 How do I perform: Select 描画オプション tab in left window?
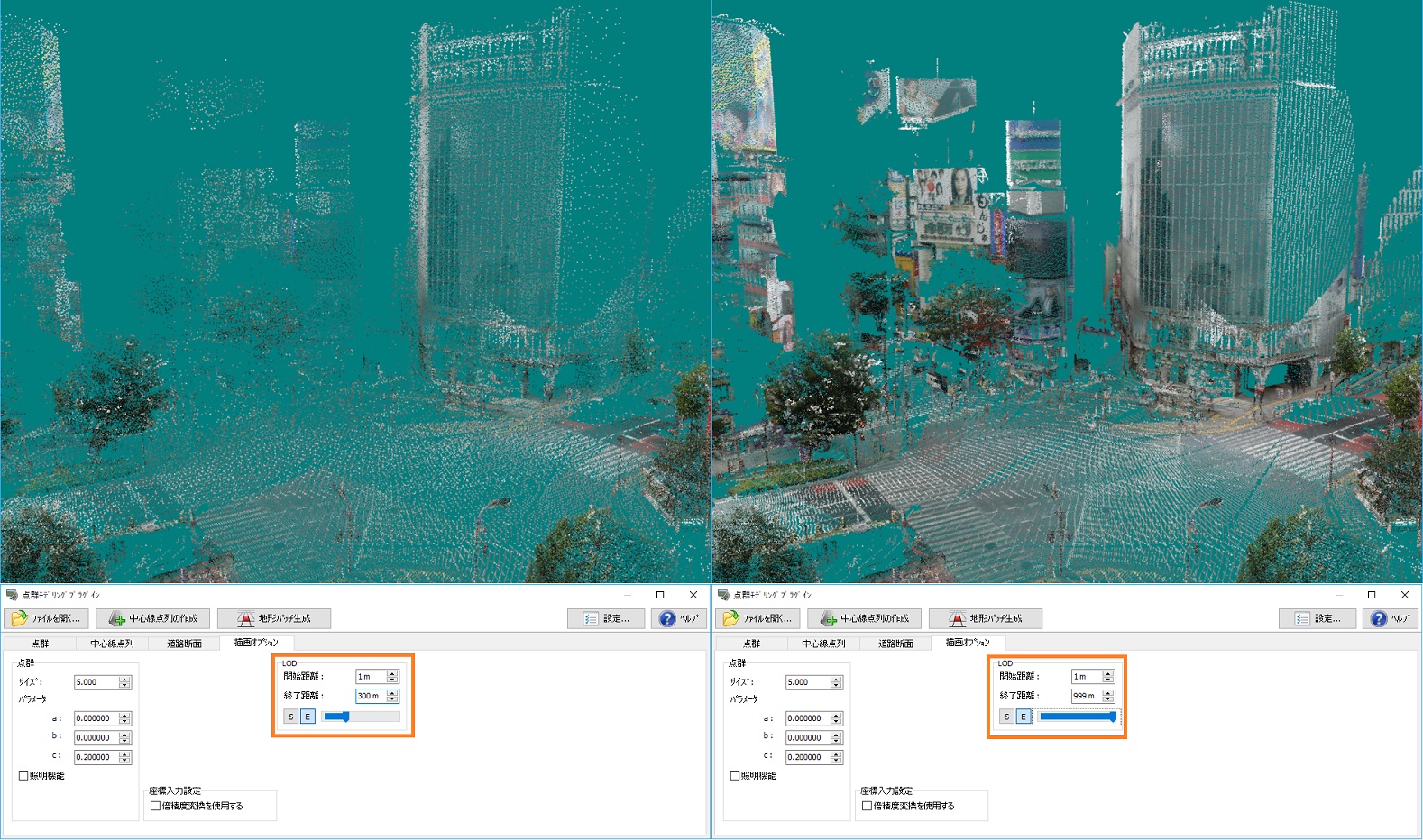click(x=257, y=643)
